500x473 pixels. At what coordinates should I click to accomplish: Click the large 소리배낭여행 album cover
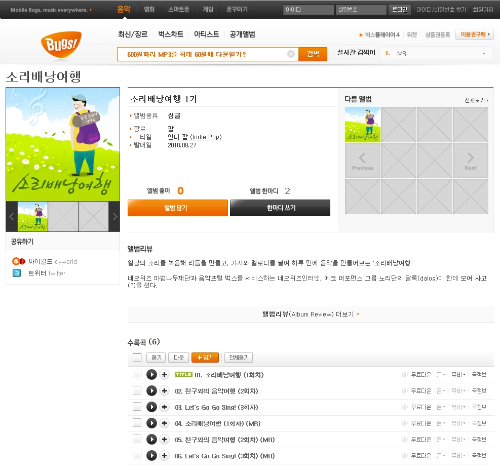coord(63,144)
